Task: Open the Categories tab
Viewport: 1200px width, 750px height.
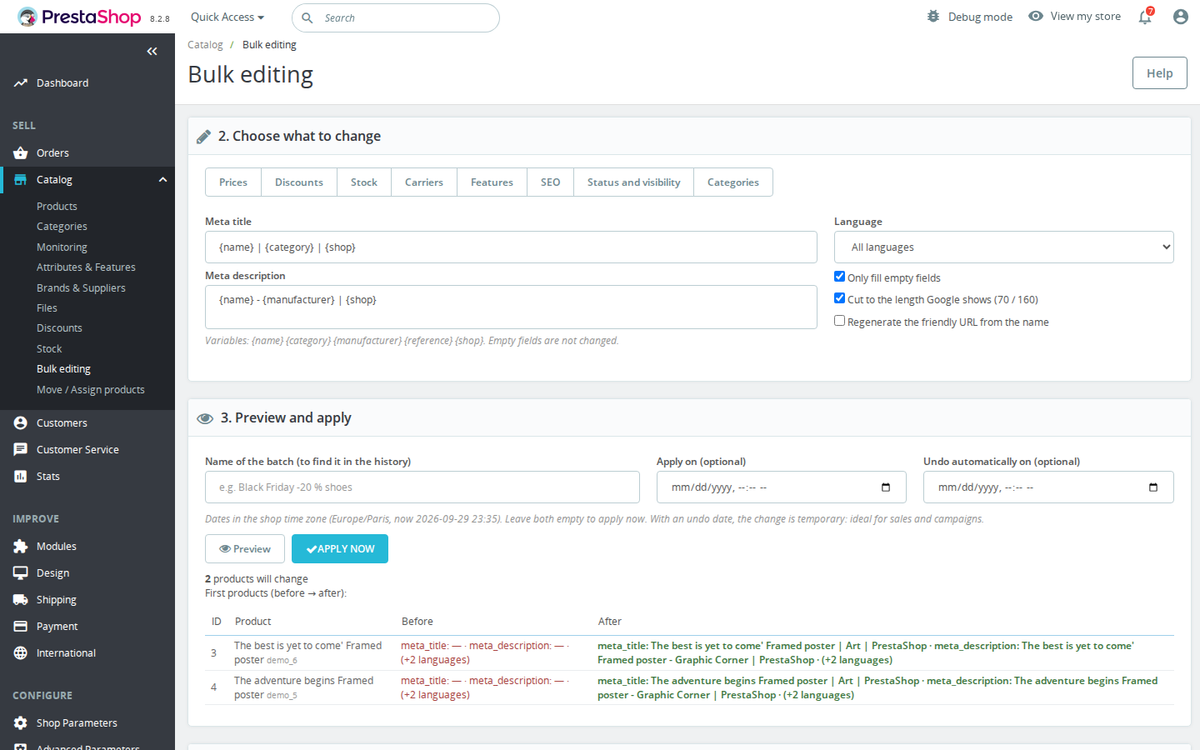Action: 733,182
